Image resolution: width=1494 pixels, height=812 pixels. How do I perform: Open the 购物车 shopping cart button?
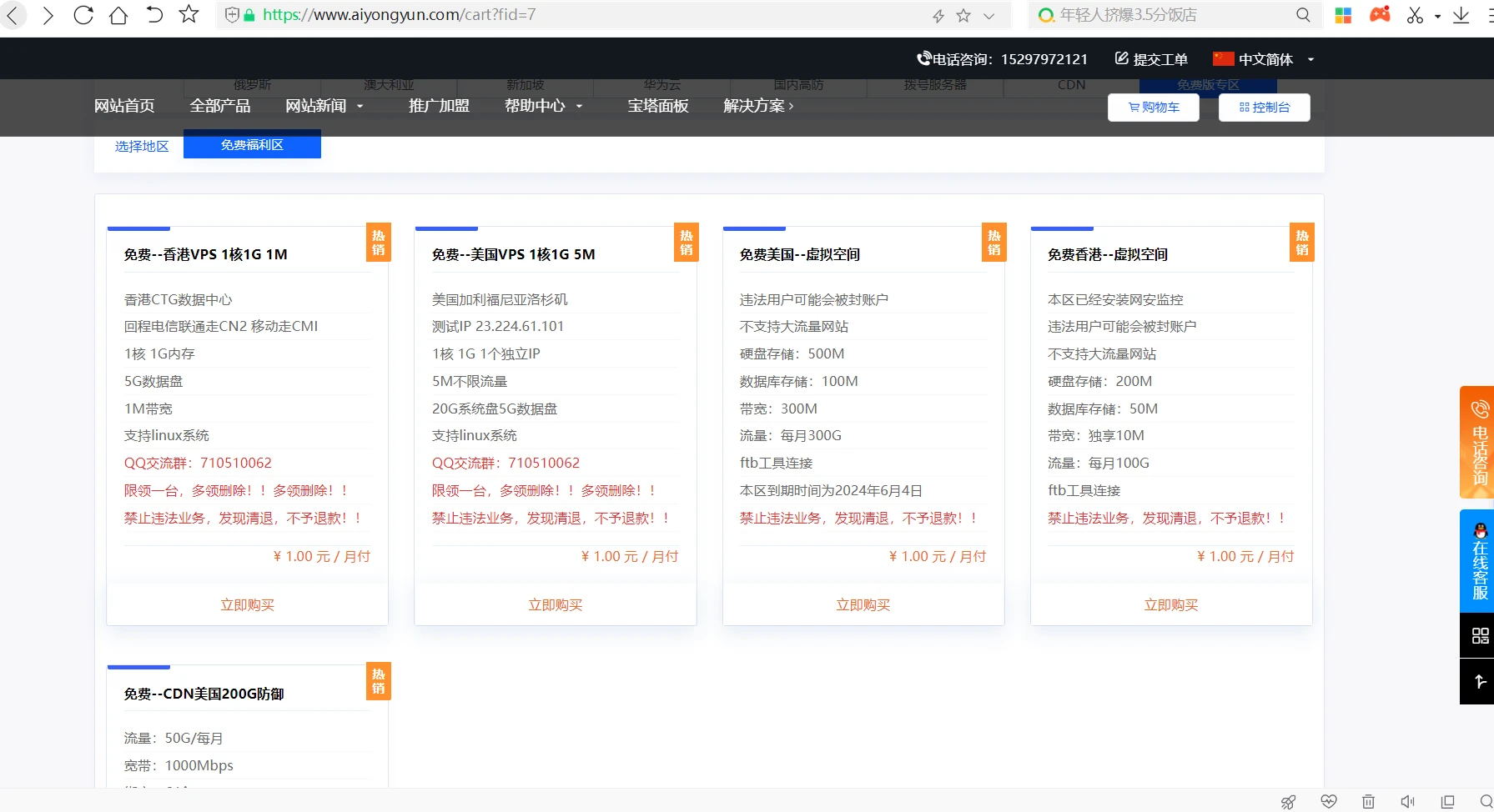pos(1153,108)
